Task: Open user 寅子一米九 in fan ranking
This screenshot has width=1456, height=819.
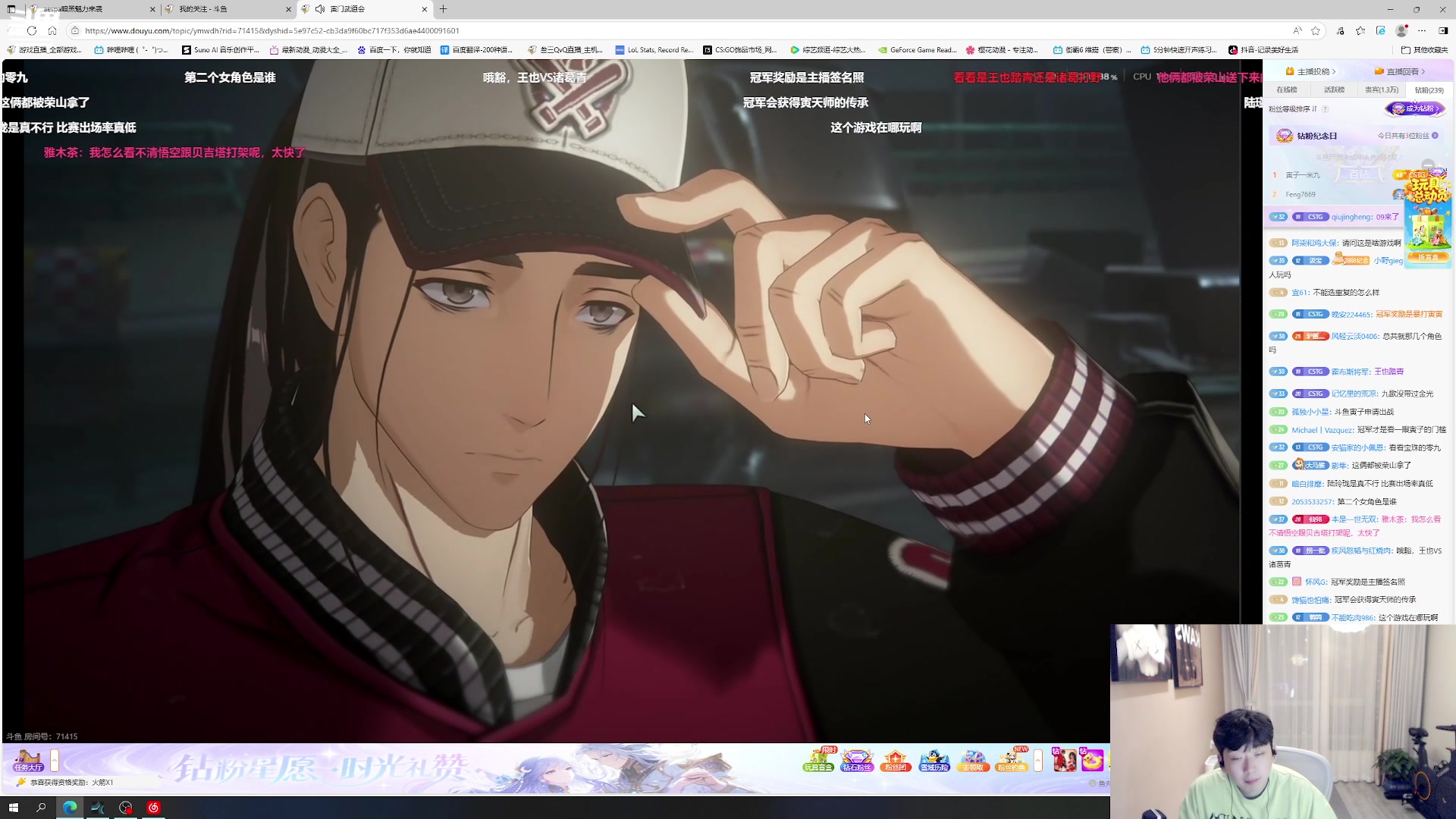Action: coord(1303,175)
